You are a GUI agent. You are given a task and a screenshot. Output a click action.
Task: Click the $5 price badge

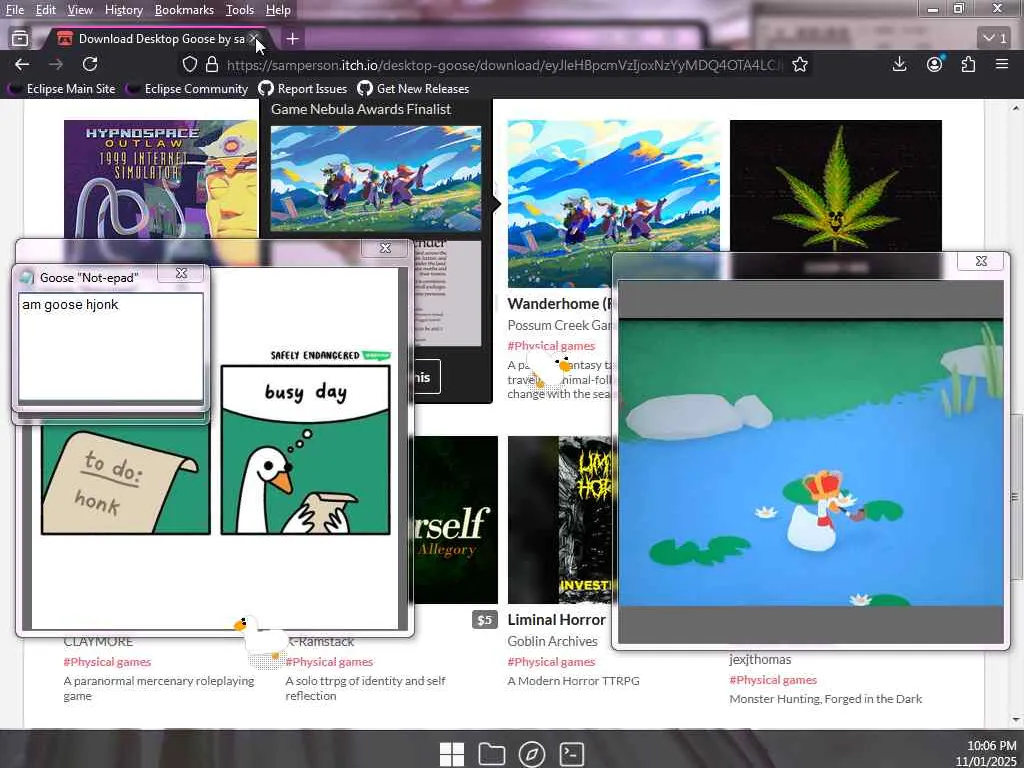pyautogui.click(x=485, y=620)
